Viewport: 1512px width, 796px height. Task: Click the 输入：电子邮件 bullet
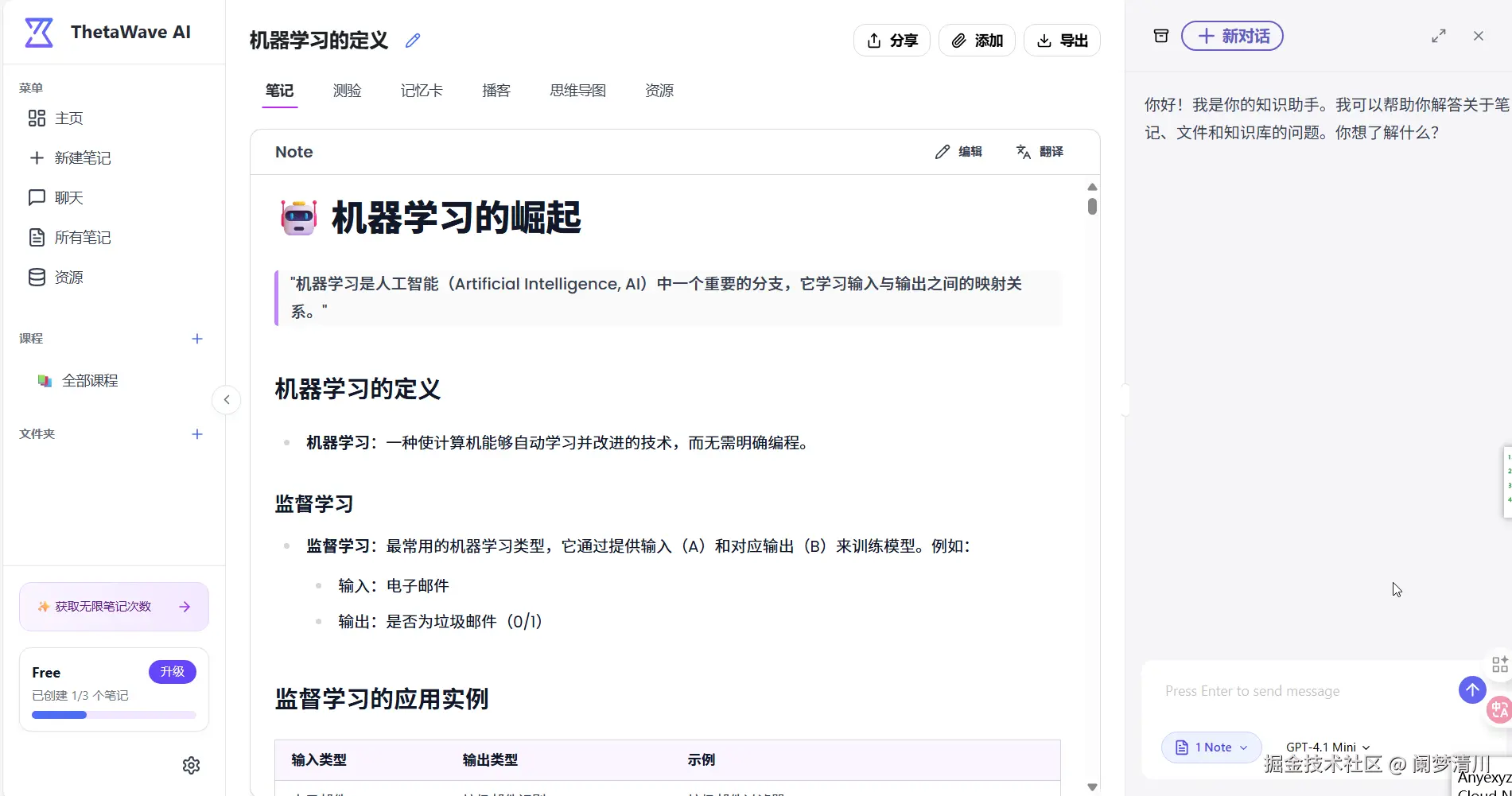(x=394, y=586)
